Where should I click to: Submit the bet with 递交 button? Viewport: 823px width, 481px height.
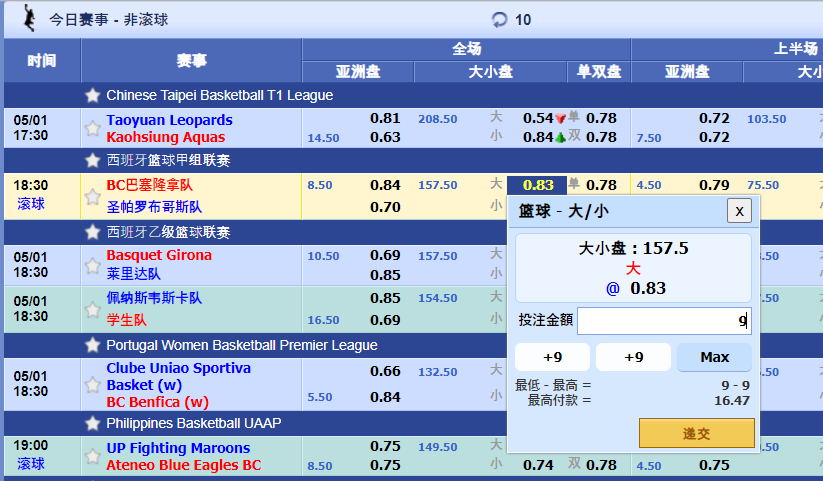696,433
